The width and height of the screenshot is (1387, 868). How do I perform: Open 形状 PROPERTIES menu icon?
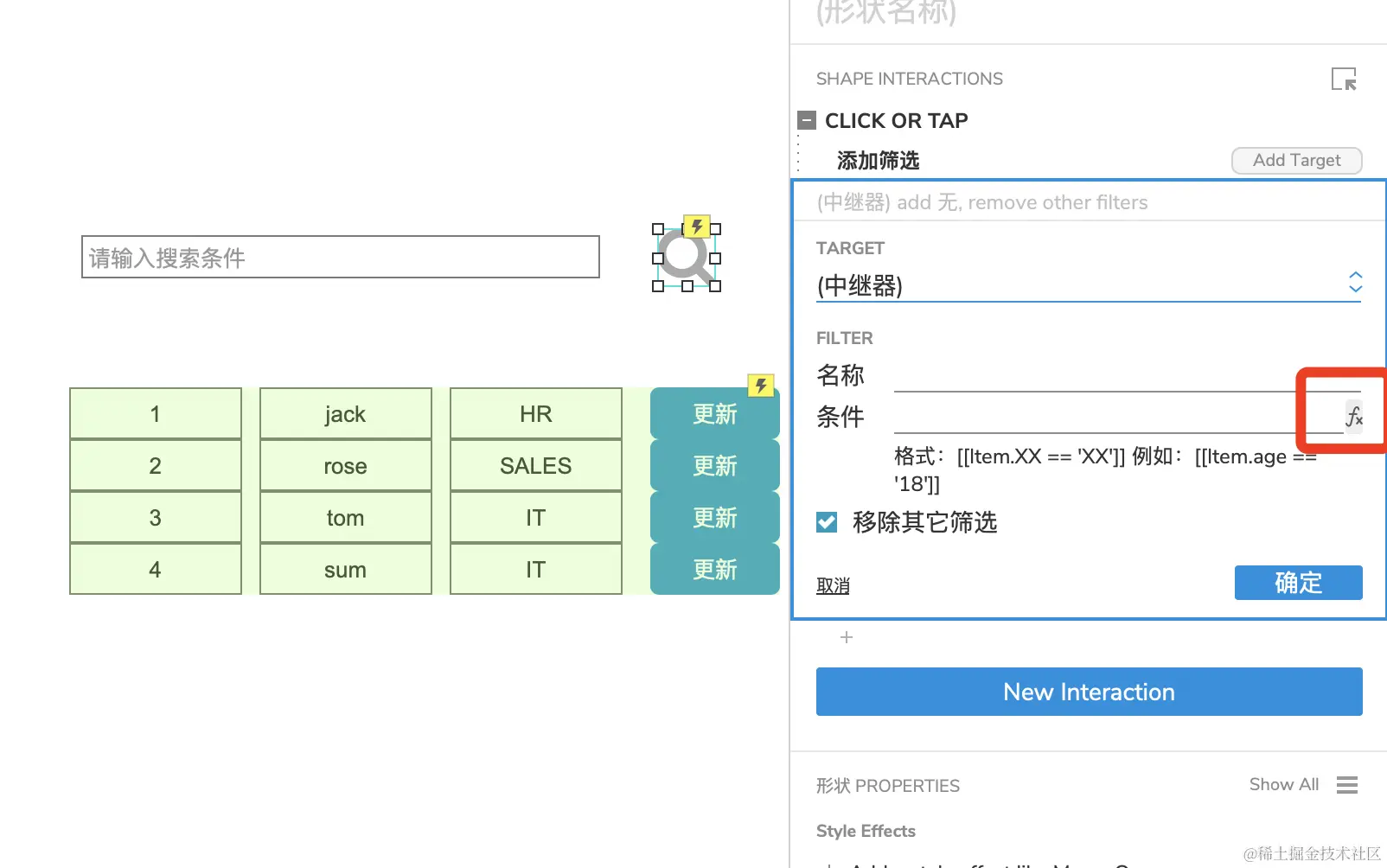coord(1347,785)
